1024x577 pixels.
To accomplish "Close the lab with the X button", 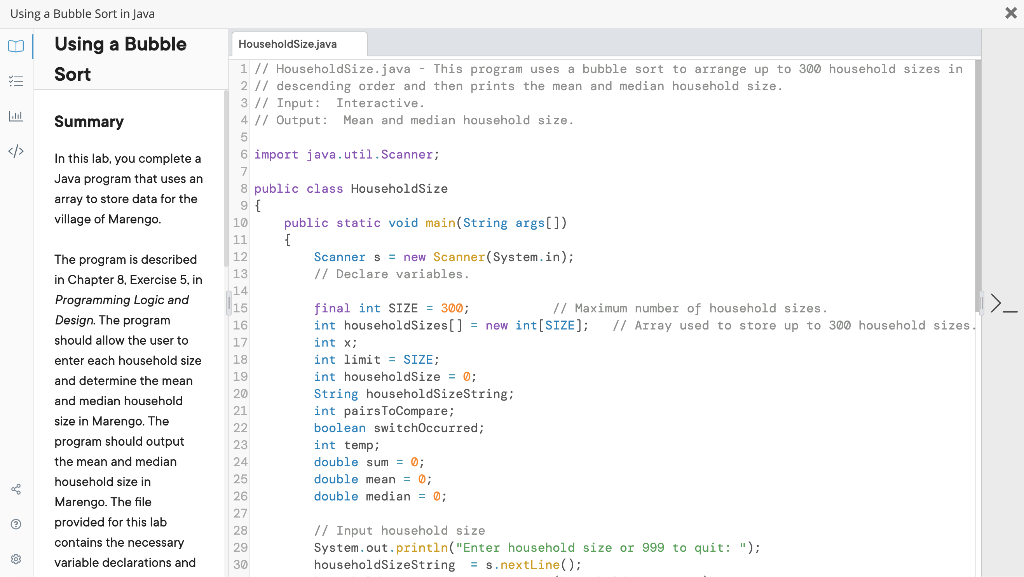I will pos(1011,13).
